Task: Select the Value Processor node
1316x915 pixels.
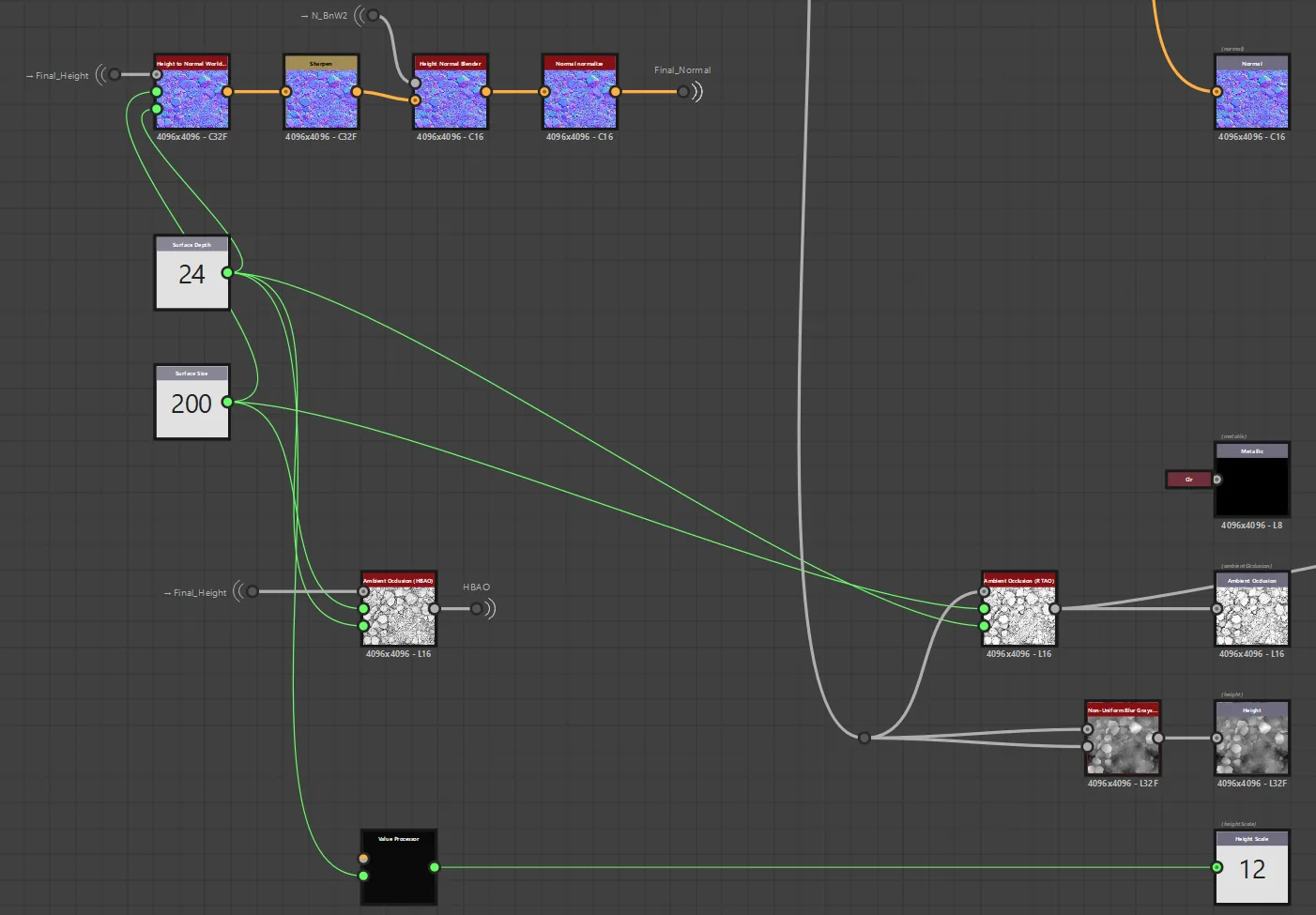Action: coord(399,867)
